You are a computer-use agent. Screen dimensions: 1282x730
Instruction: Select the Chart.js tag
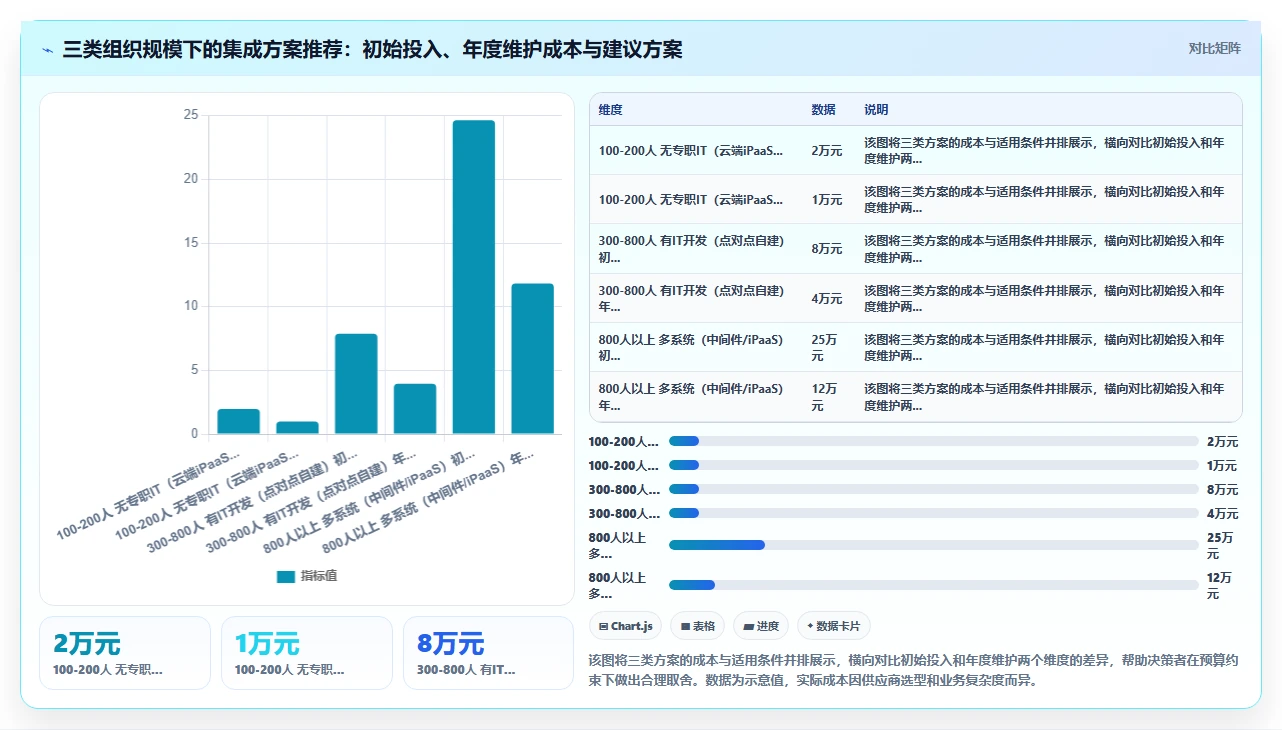click(x=625, y=626)
